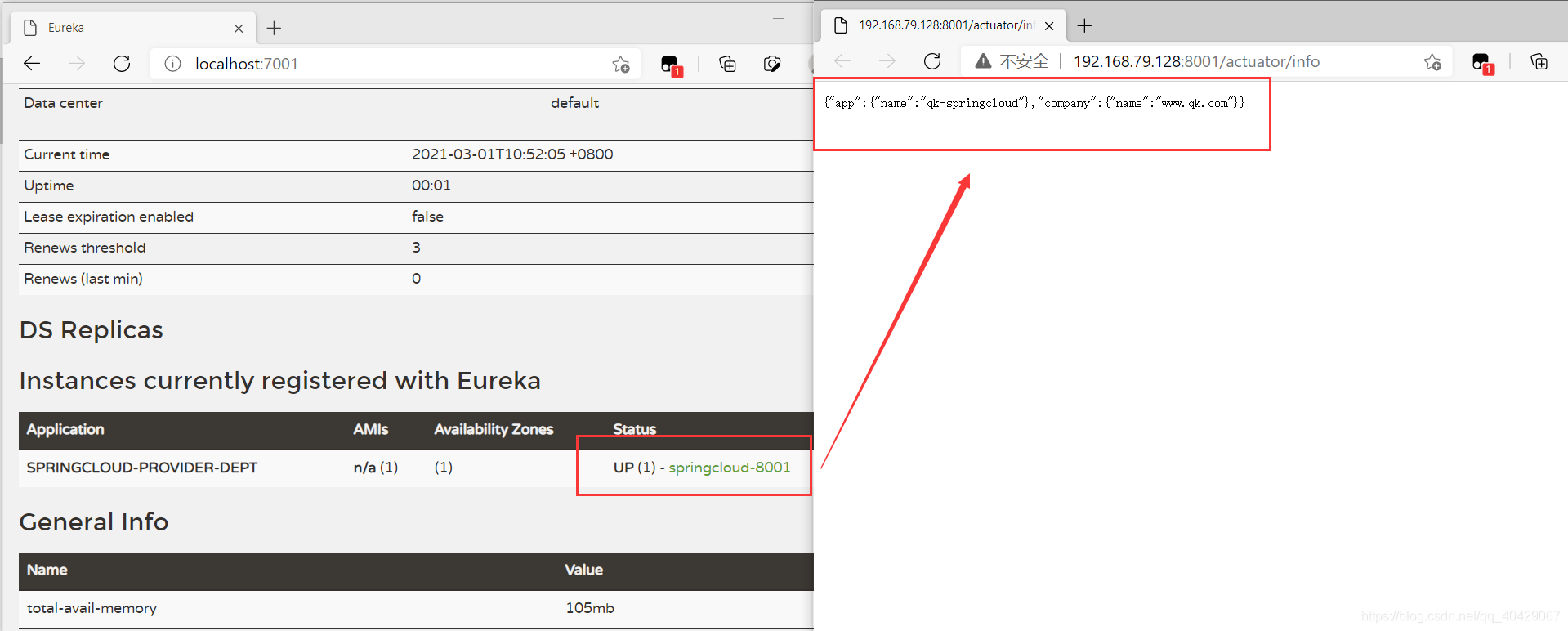Viewport: 1568px width, 631px height.
Task: Select the 192.168.79.128:8001/actuator/info tab
Action: 945,25
